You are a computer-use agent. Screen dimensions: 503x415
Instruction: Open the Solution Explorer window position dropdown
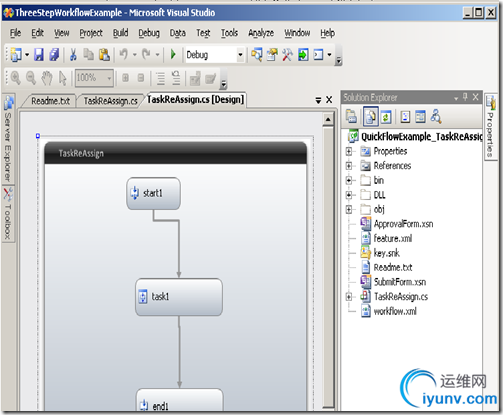[x=456, y=98]
